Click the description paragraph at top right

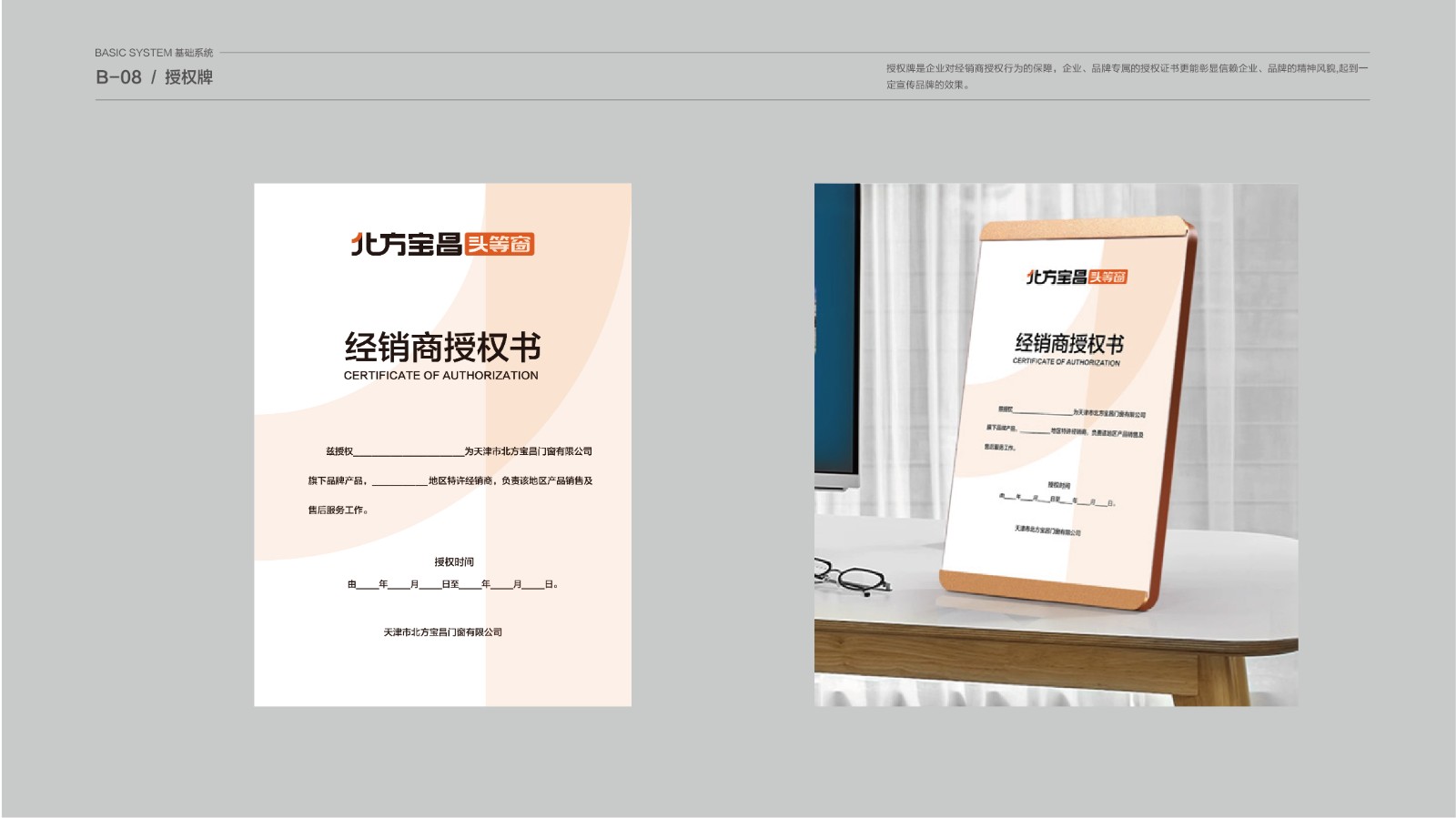(1126, 76)
